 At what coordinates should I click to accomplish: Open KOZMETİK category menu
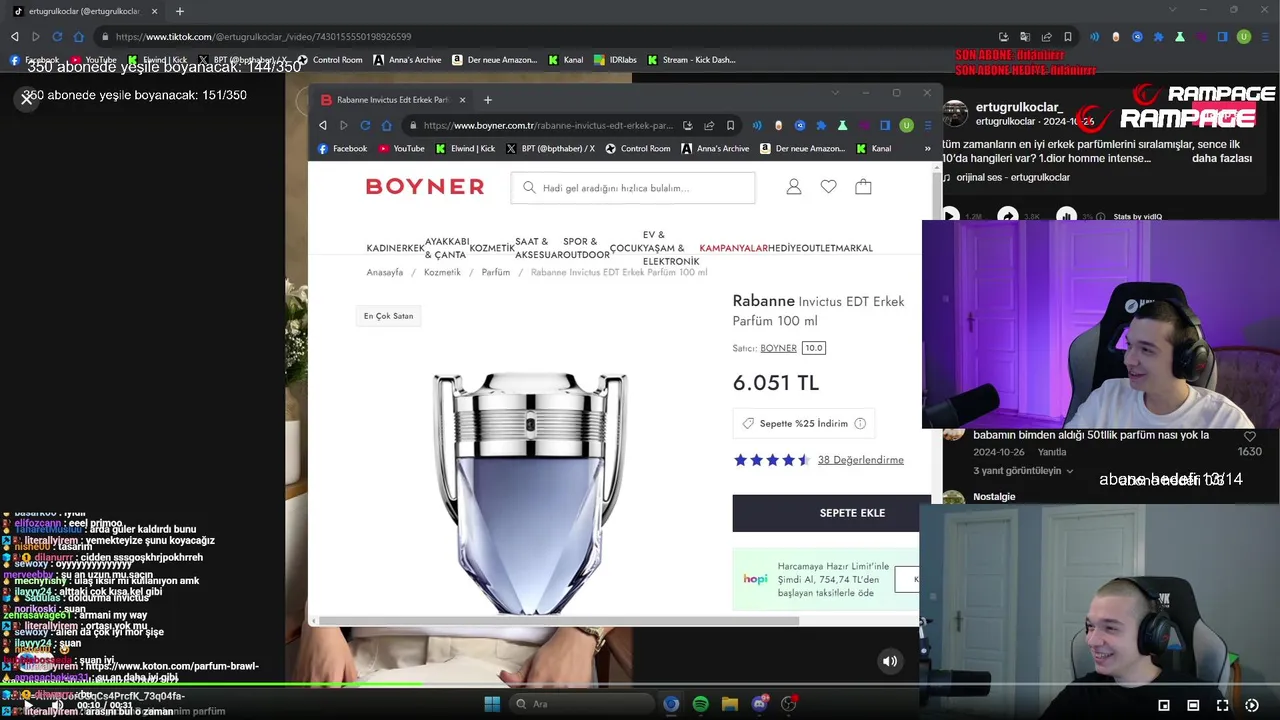[x=492, y=248]
